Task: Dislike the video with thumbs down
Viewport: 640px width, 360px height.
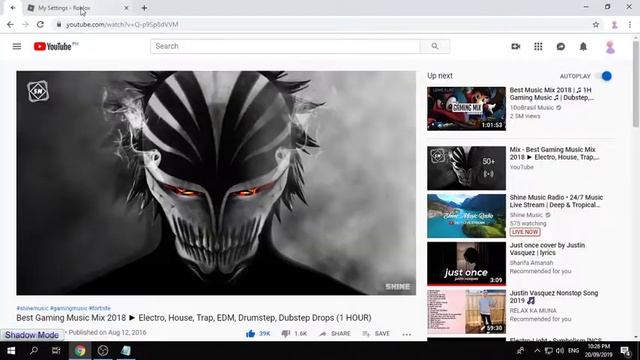Action: (286, 334)
